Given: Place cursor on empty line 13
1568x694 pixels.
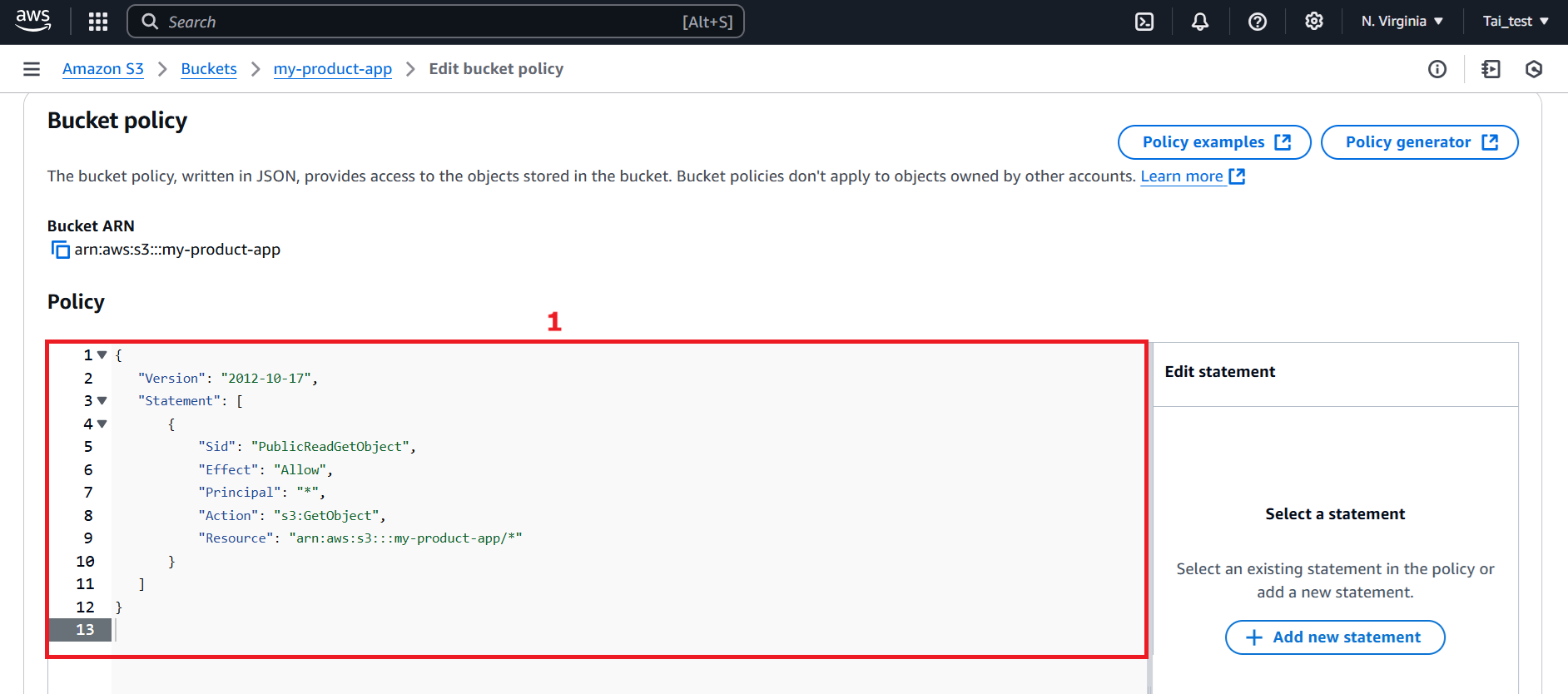Looking at the screenshot, I should click(628, 630).
